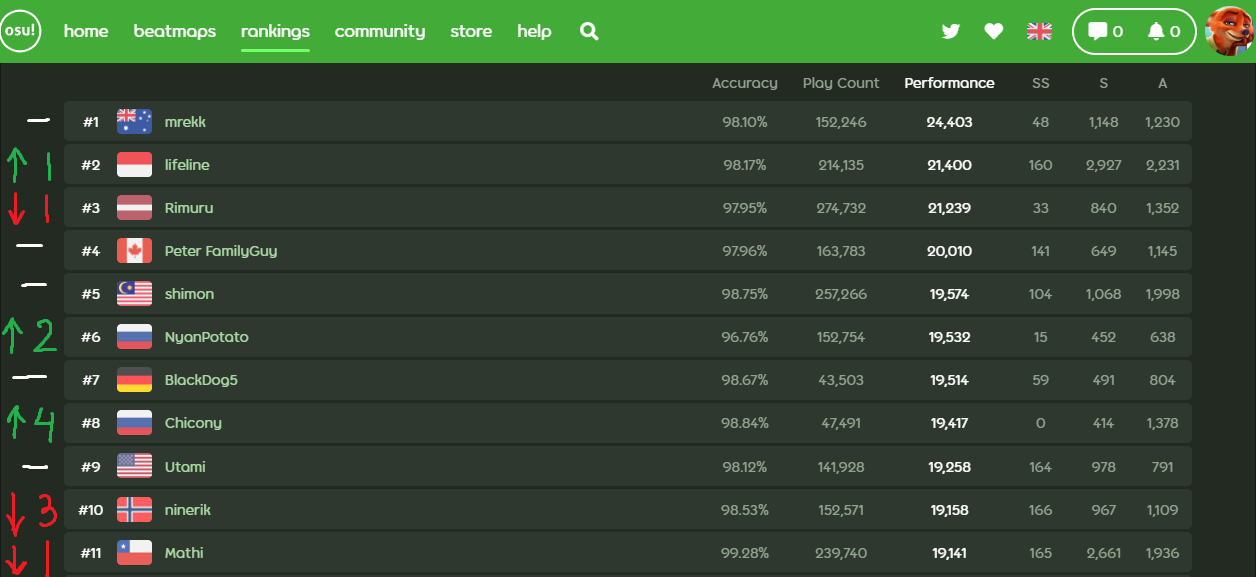Change language via UK flag icon
The image size is (1256, 577).
[x=1040, y=32]
